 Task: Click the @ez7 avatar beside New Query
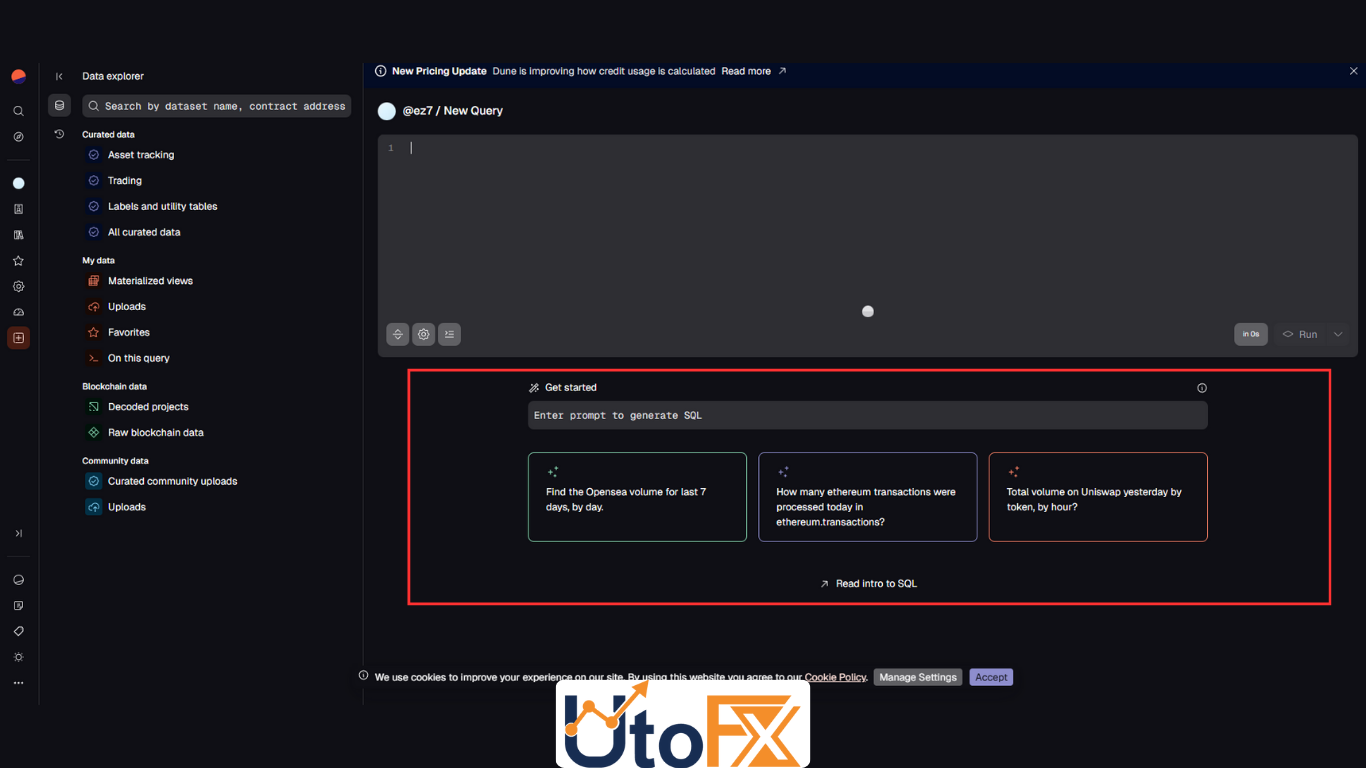click(x=387, y=111)
